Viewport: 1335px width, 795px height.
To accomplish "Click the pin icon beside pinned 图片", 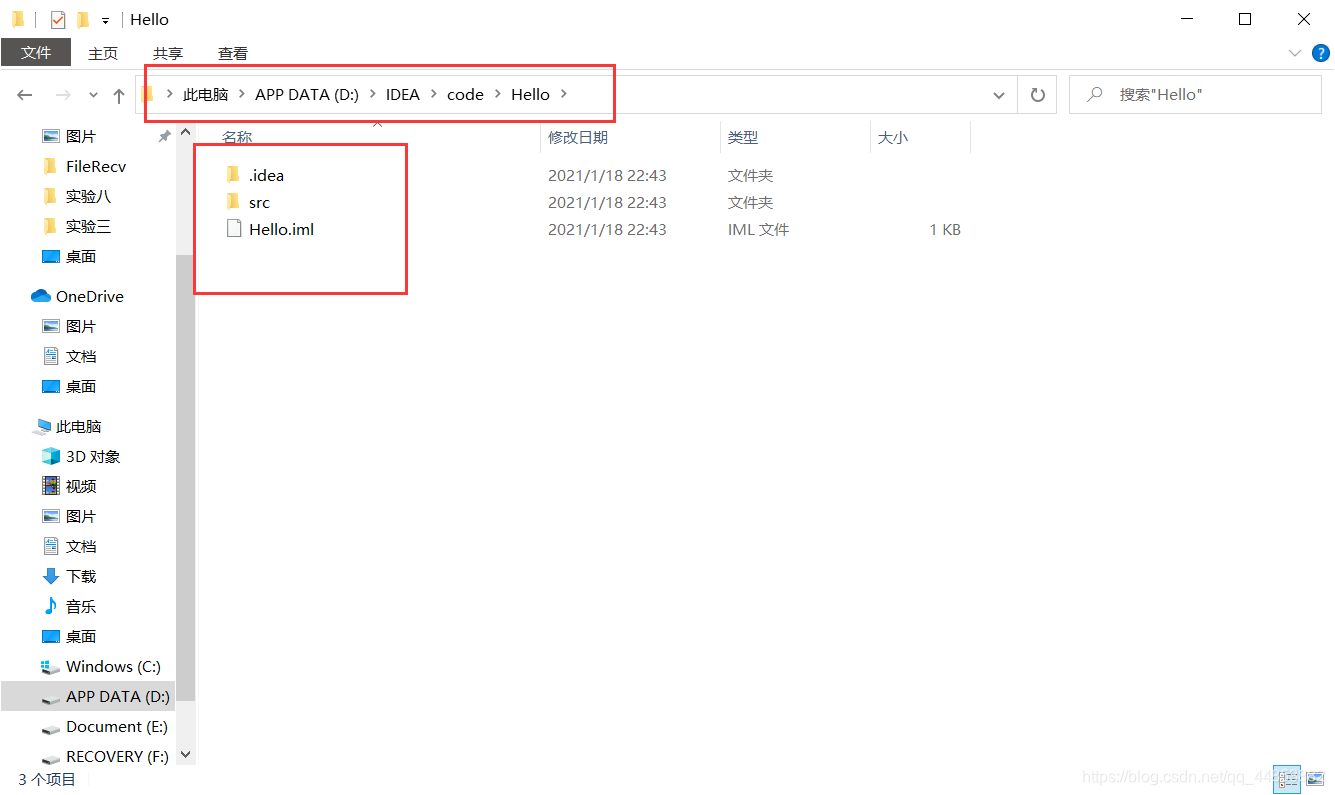I will tap(164, 136).
